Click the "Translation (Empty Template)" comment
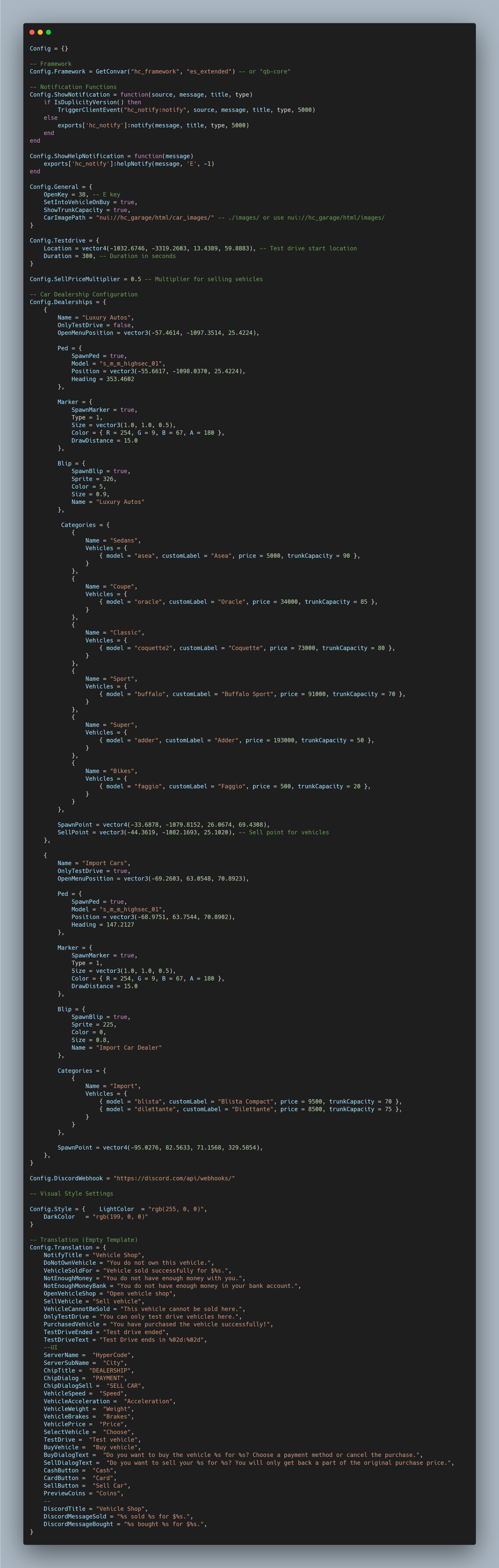Screen dimensions: 499x1568 click(83, 1239)
